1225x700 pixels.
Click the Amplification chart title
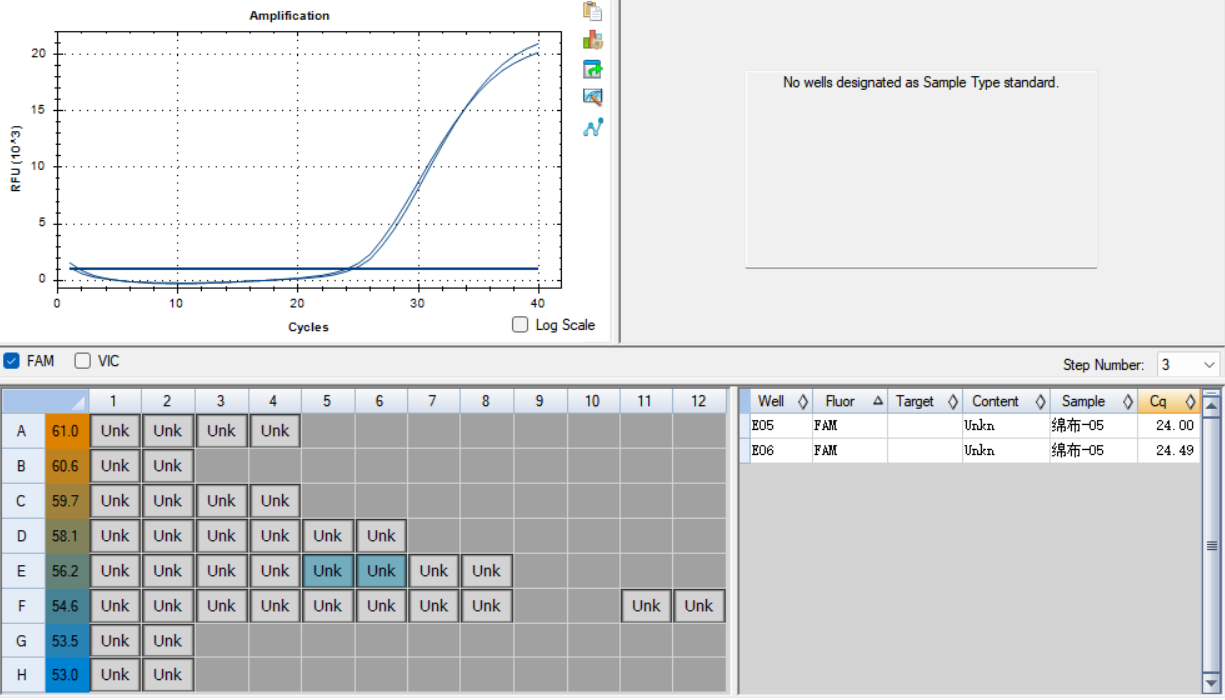pos(289,16)
